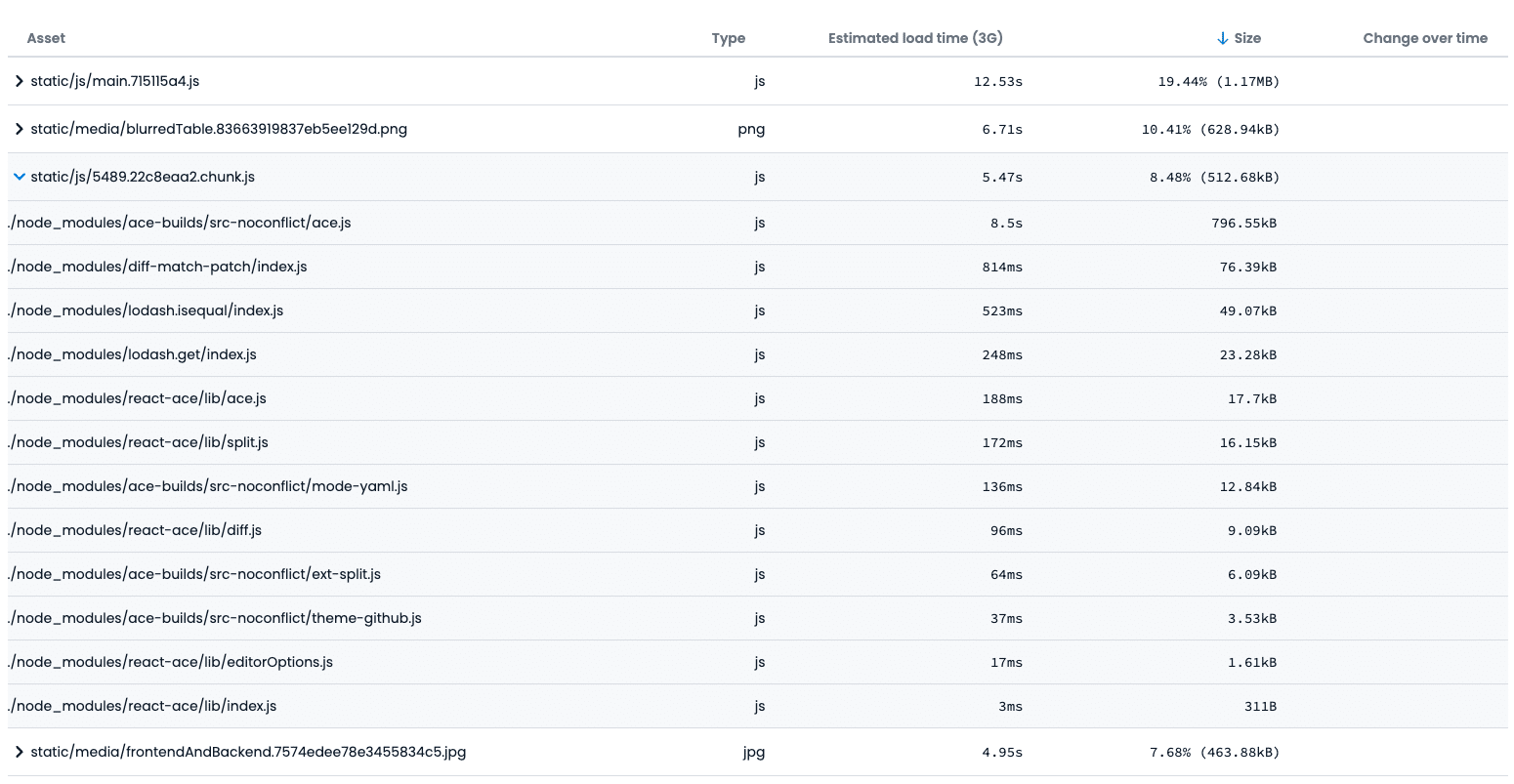The height and width of the screenshot is (784, 1514).
Task: Click ace-builds mode-yaml.js module row
Action: coord(758,486)
